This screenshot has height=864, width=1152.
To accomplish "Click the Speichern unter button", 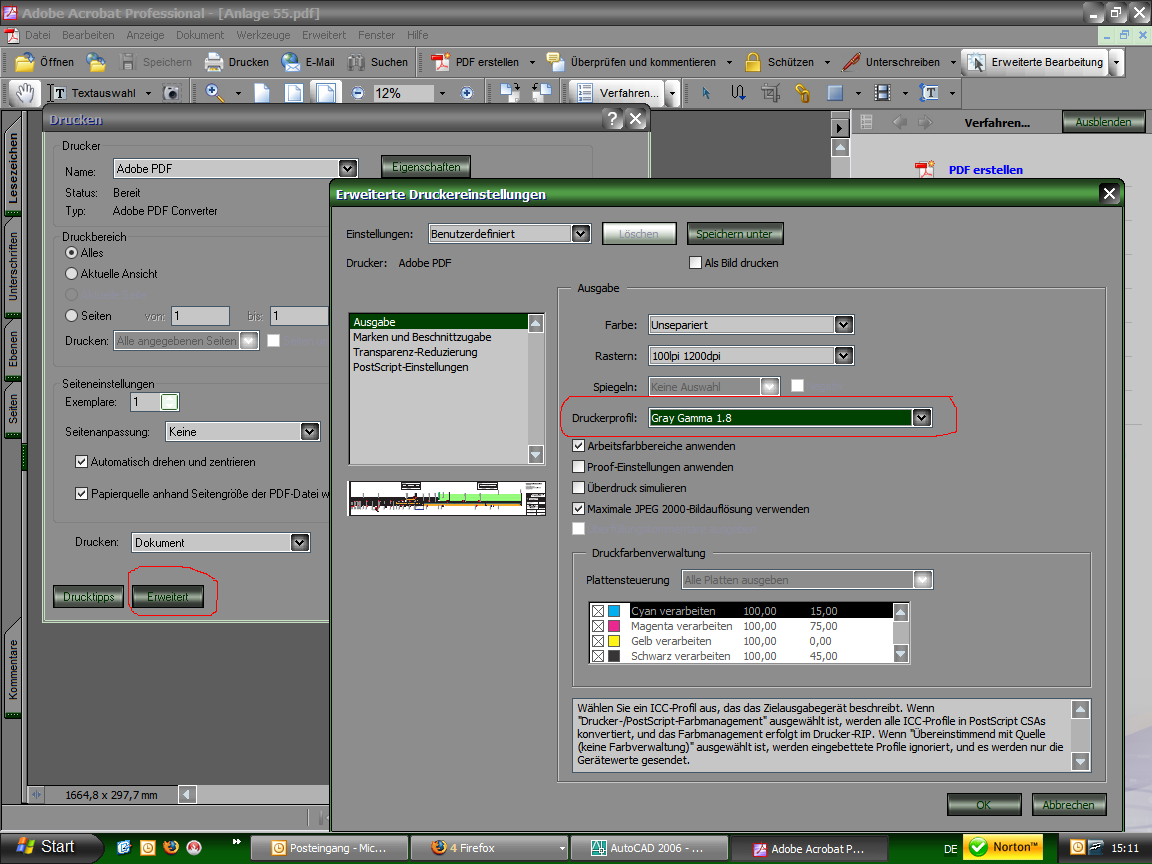I will point(735,234).
